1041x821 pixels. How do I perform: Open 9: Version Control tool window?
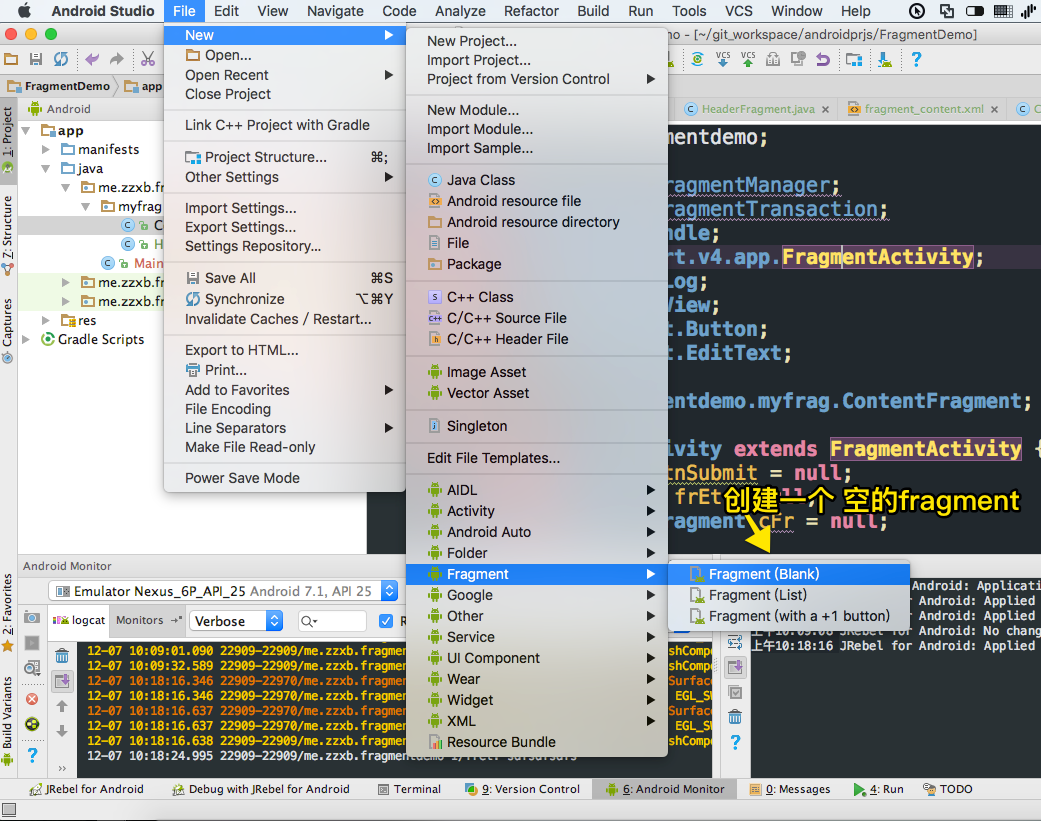[x=522, y=789]
